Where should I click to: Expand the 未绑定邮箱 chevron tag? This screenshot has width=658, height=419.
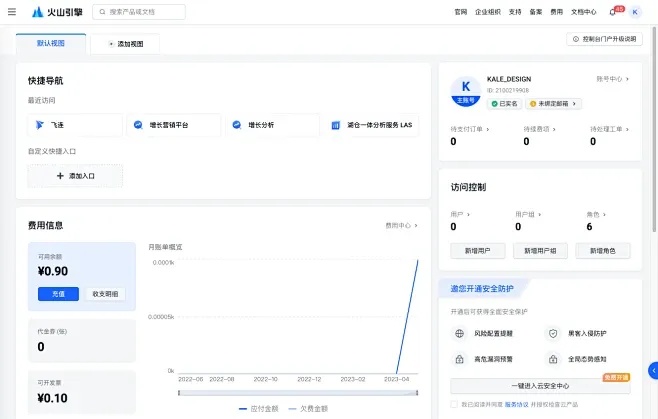pos(553,104)
